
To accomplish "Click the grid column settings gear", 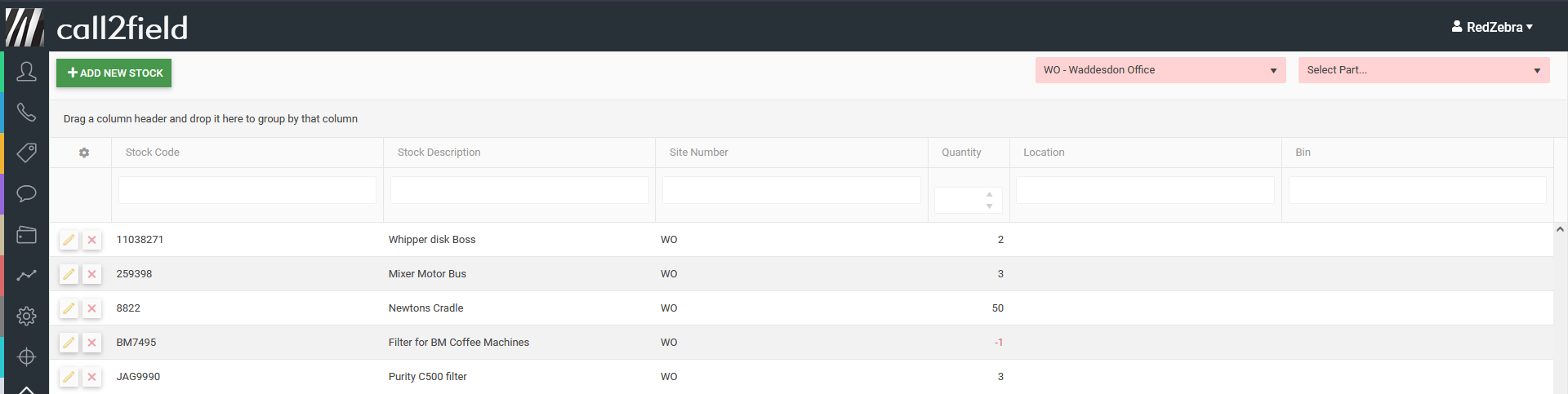I will tap(84, 153).
